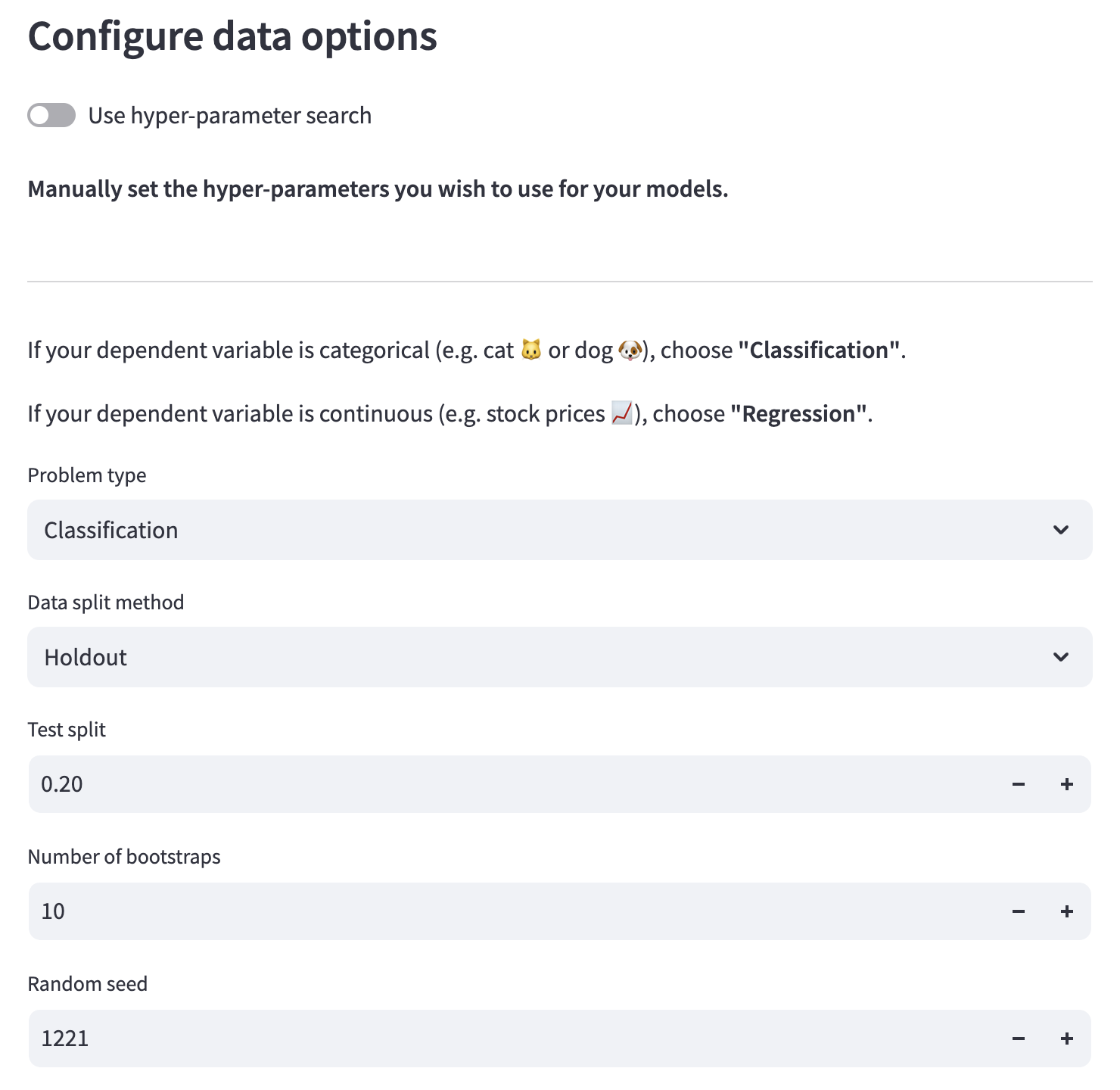
Task: Decrement Number of bootstraps with minus icon
Action: click(1018, 911)
